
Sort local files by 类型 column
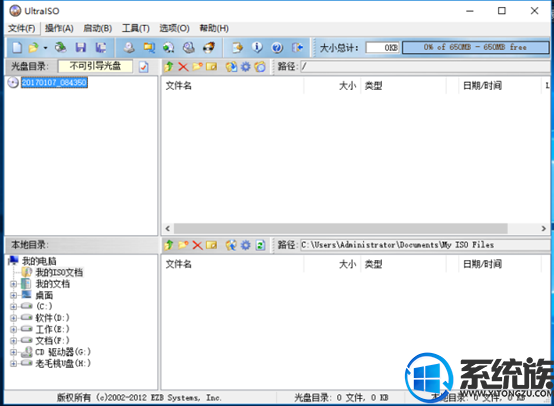[x=403, y=264]
